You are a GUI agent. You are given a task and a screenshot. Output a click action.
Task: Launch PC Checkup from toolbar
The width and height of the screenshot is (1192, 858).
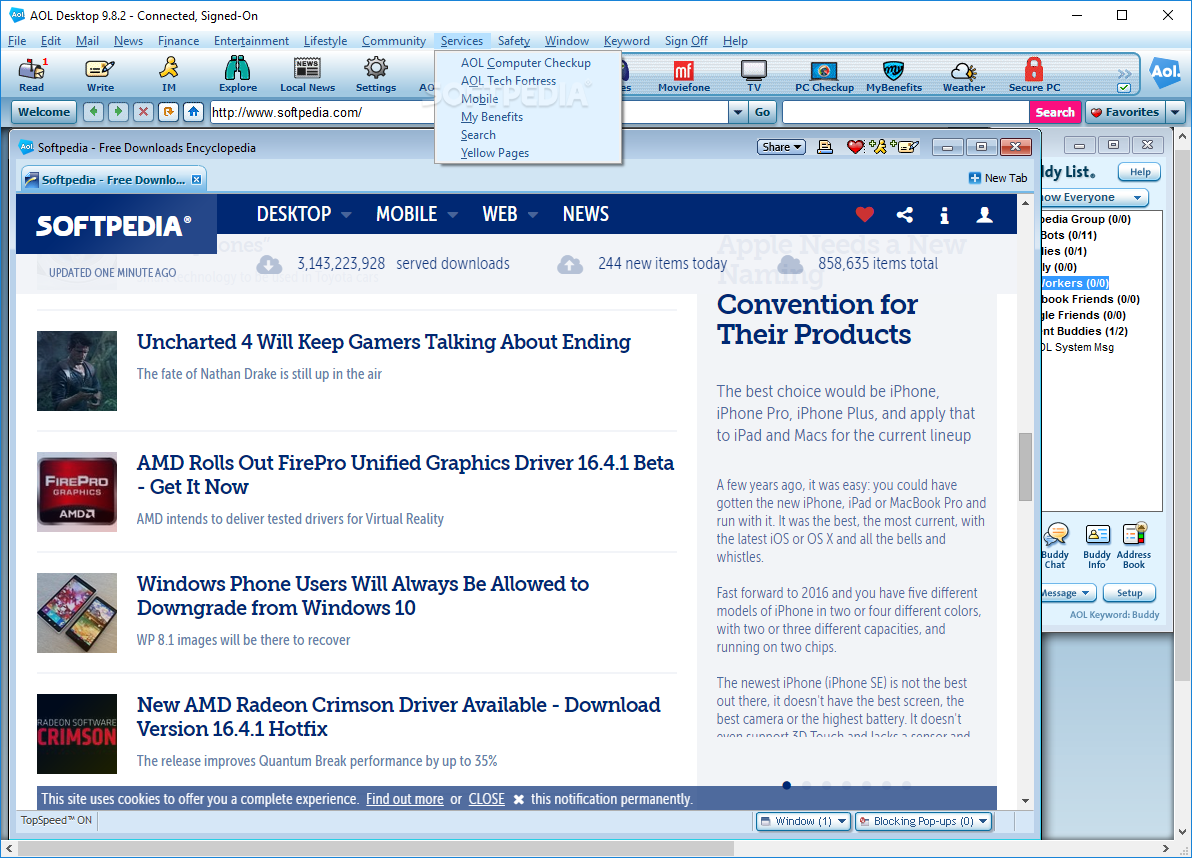click(x=824, y=74)
